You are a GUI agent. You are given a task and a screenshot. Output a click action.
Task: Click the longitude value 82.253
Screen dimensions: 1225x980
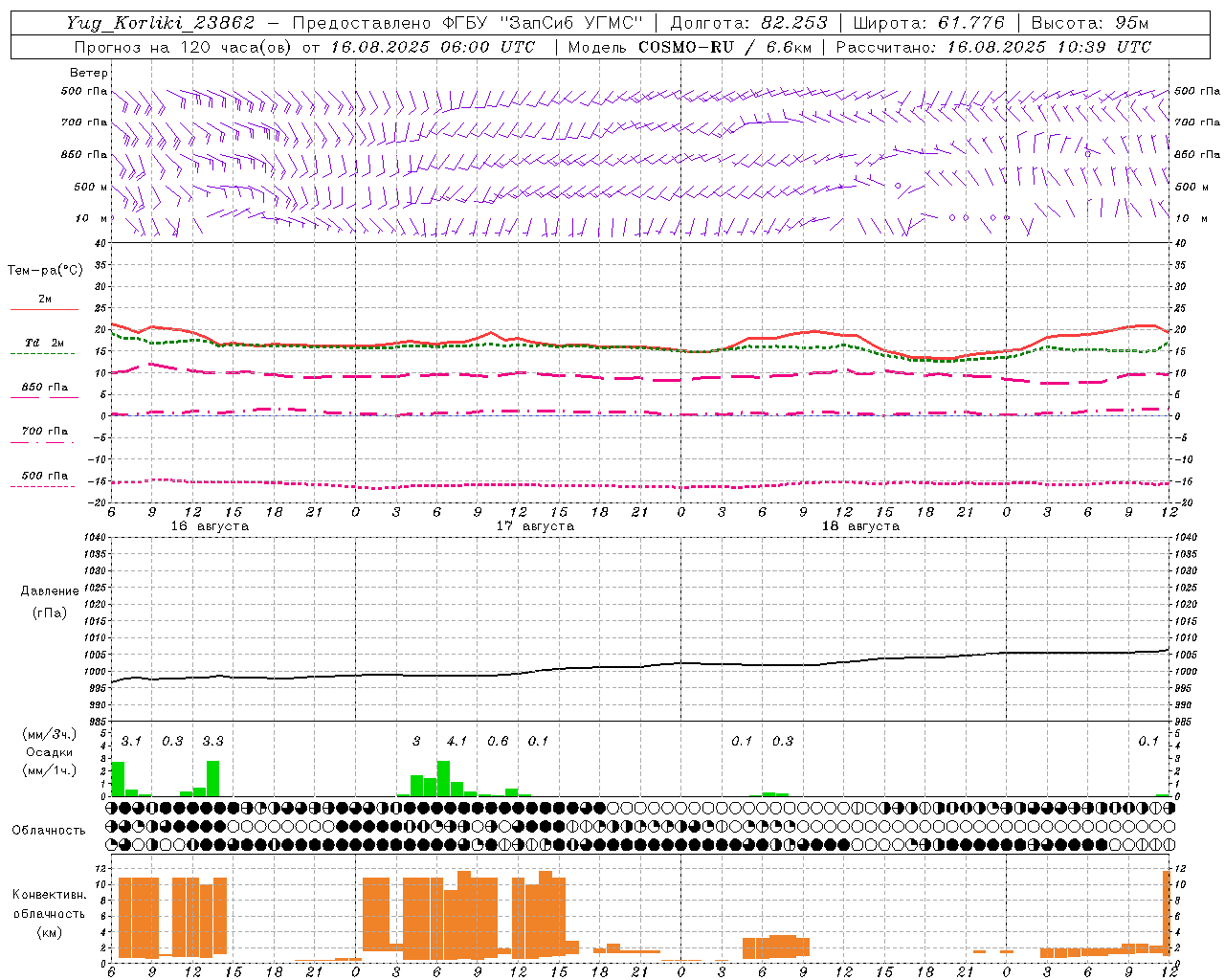pos(795,23)
